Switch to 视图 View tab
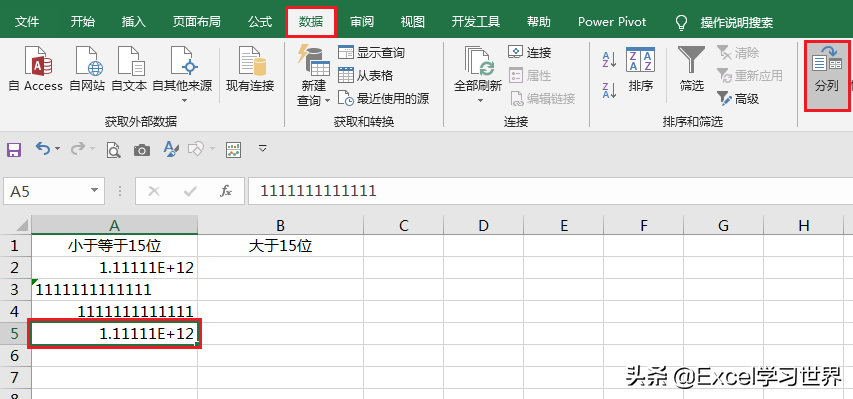853x399 pixels. pos(412,22)
